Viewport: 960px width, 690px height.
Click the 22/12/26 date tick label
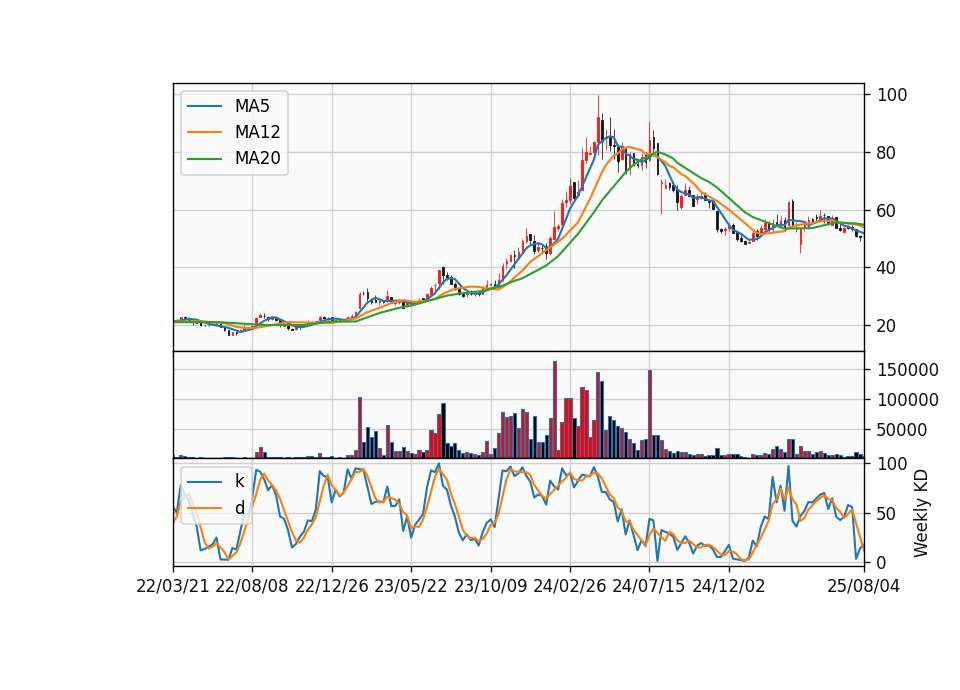pyautogui.click(x=332, y=586)
